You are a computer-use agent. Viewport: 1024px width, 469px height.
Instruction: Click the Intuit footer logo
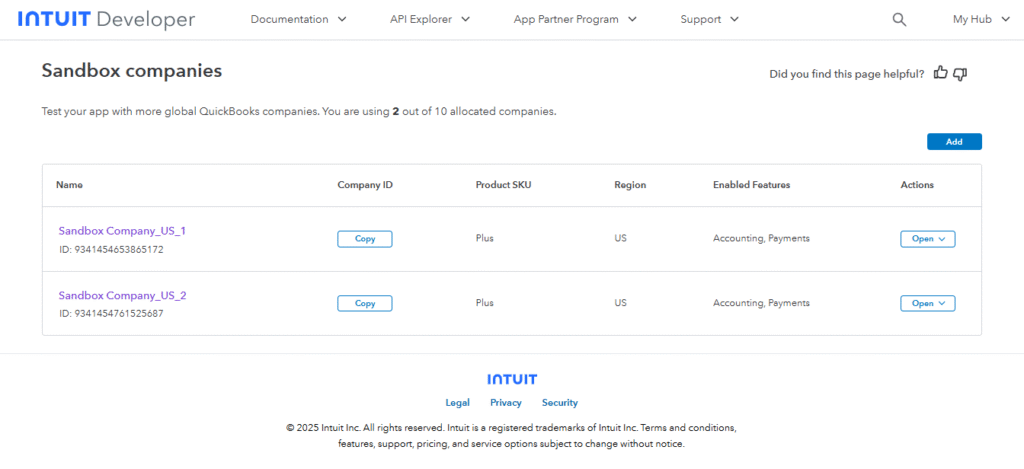[512, 379]
